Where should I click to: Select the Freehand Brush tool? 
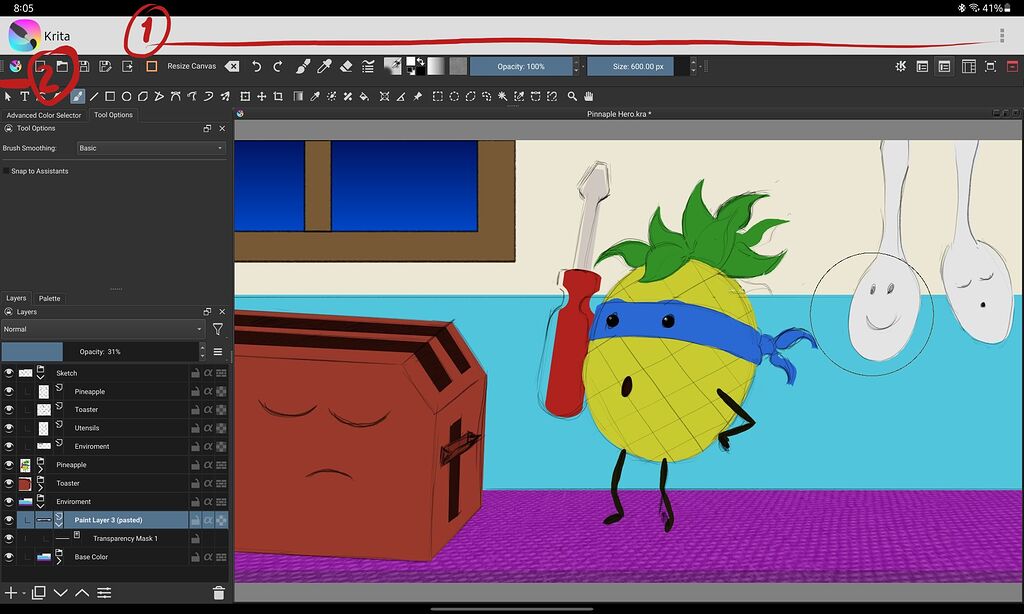click(78, 96)
